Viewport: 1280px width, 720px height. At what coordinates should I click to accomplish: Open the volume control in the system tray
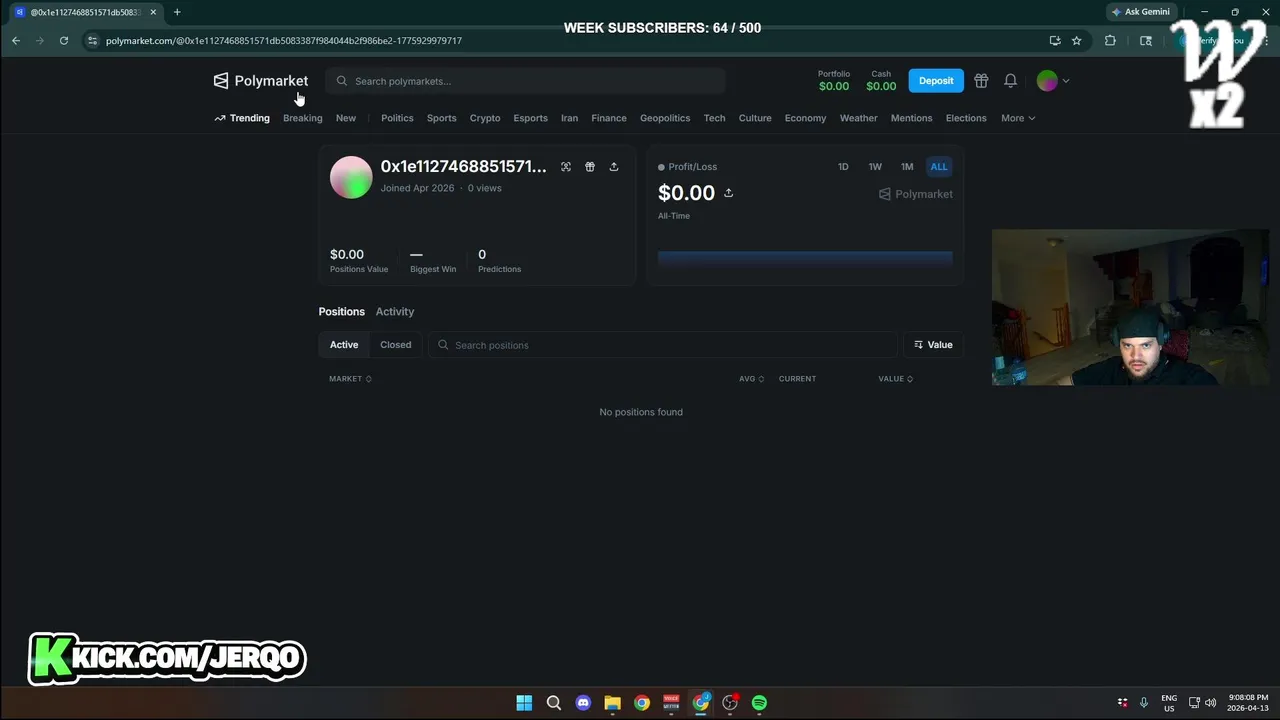click(1211, 703)
